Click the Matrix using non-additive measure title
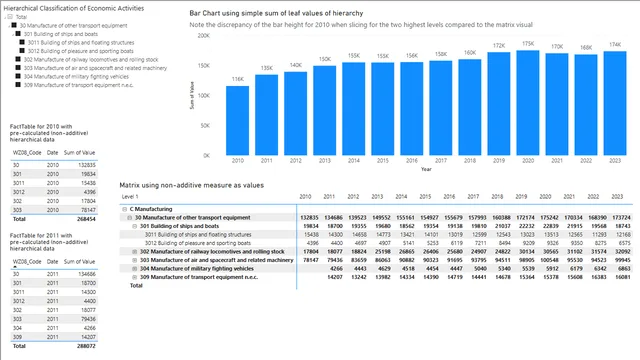Viewport: 640px width, 360px height. pyautogui.click(x=191, y=185)
